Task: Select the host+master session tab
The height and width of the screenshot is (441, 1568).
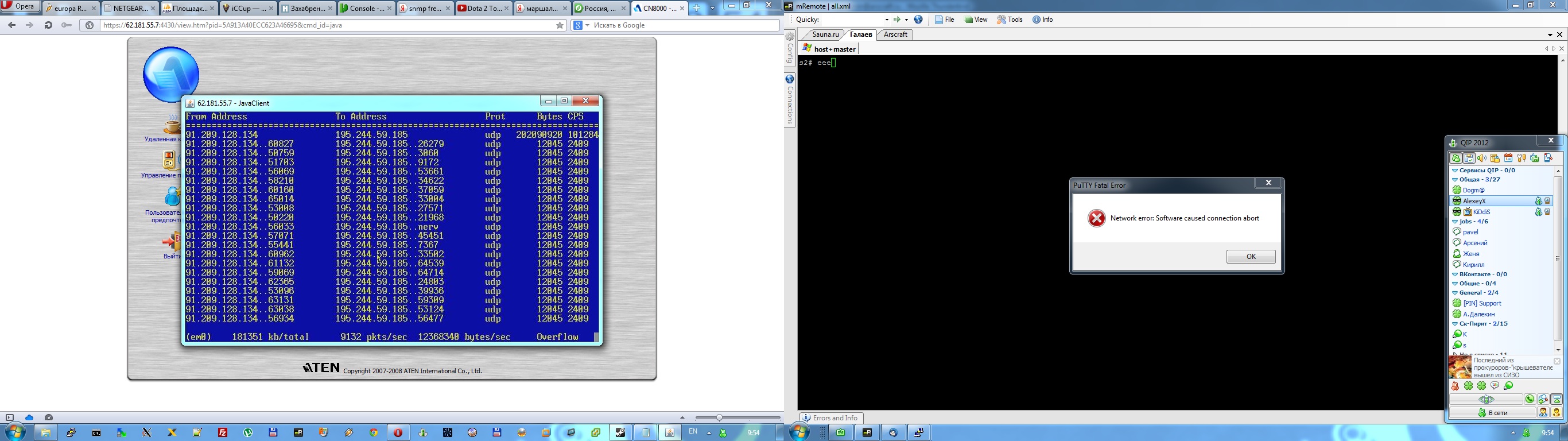Action: click(829, 49)
